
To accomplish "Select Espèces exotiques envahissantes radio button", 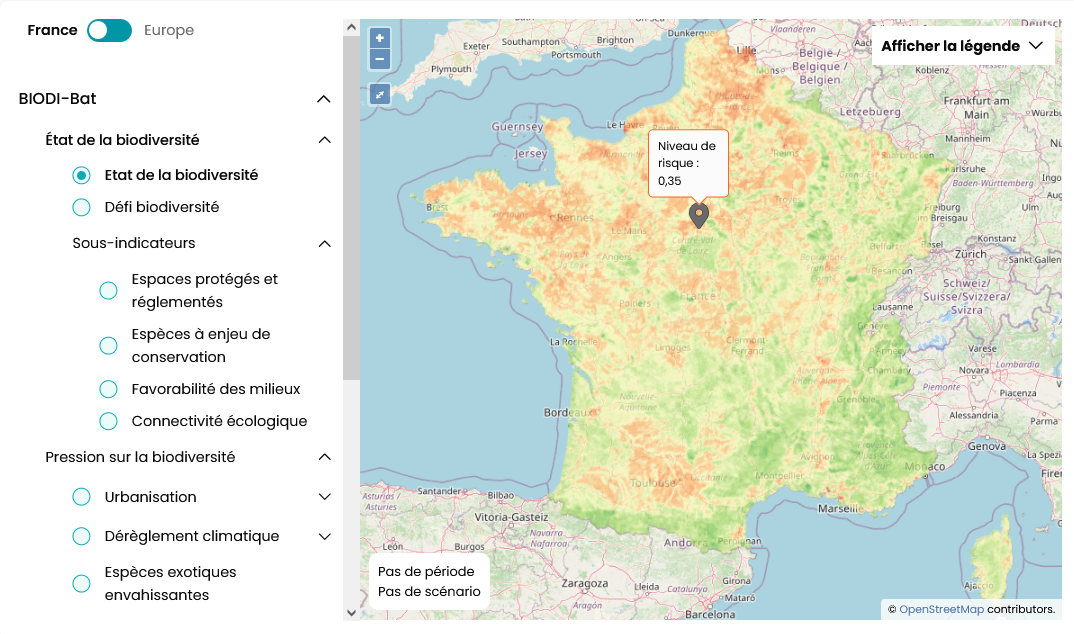I will pyautogui.click(x=82, y=584).
